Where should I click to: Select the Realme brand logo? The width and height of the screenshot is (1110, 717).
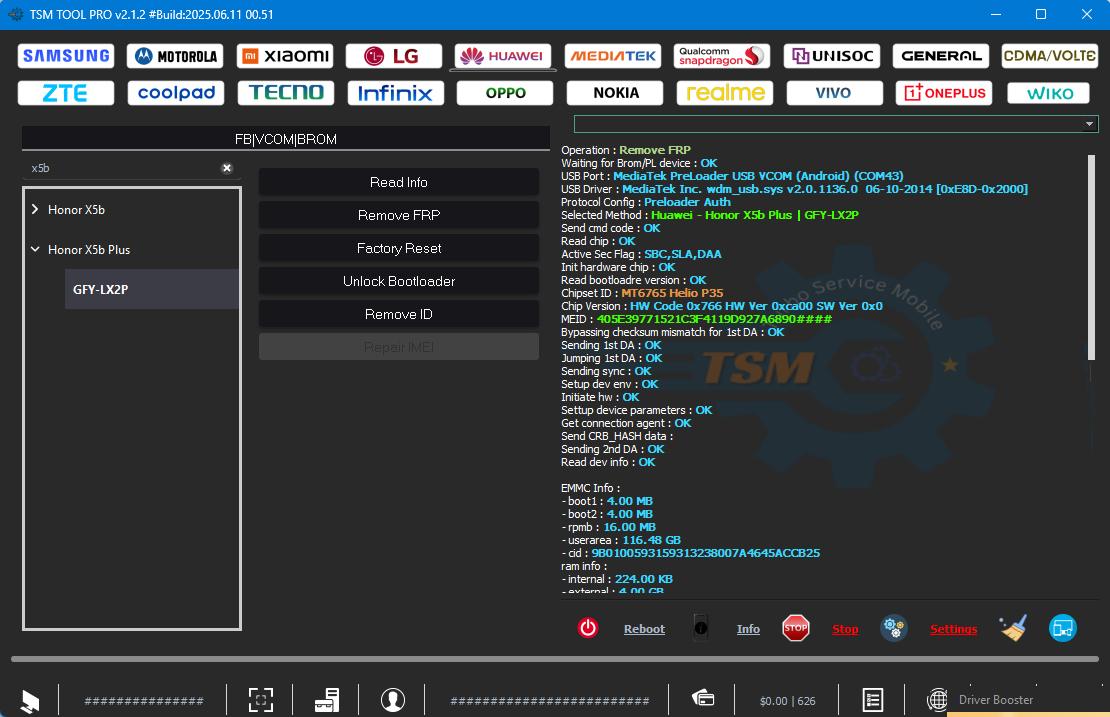pyautogui.click(x=725, y=93)
